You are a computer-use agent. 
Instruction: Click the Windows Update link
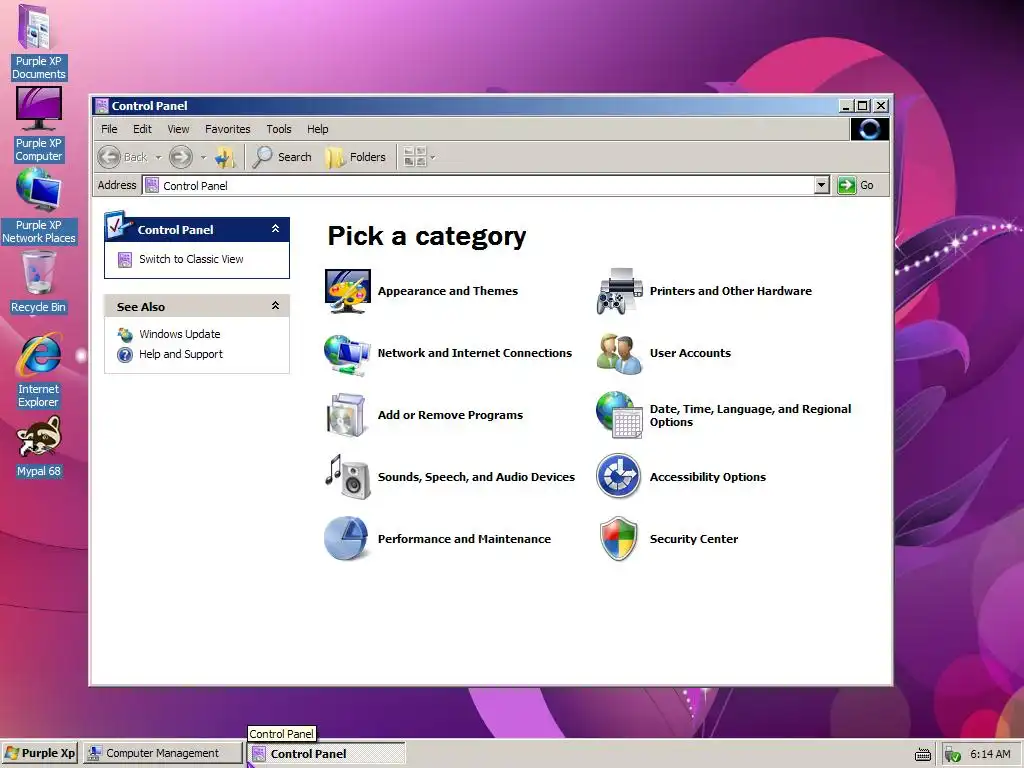pyautogui.click(x=180, y=334)
